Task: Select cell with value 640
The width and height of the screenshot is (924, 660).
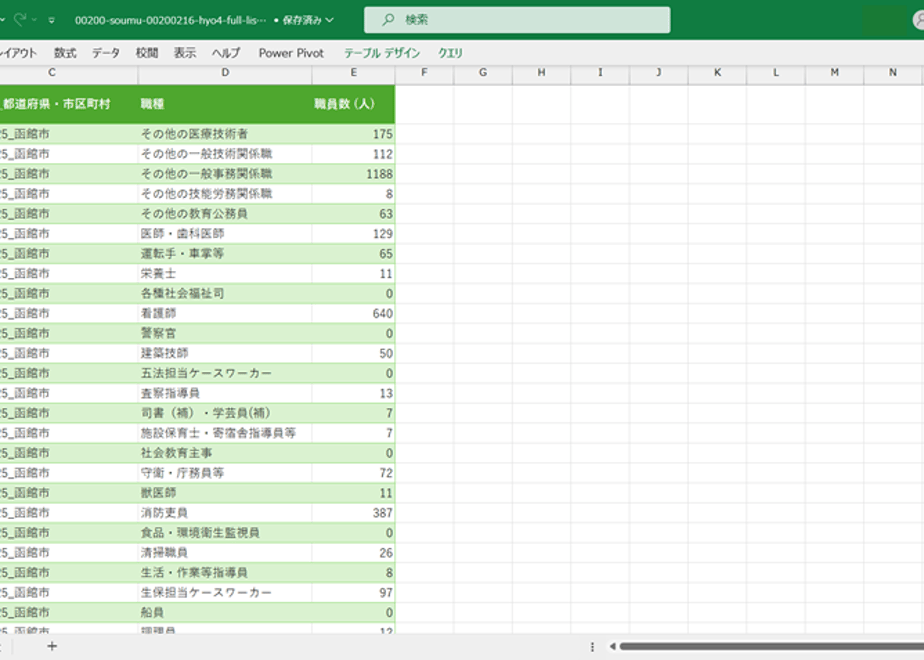Action: [x=354, y=314]
